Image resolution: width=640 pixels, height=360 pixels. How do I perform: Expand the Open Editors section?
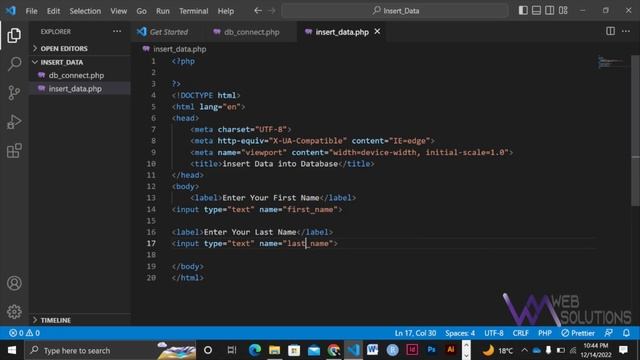click(x=80, y=48)
